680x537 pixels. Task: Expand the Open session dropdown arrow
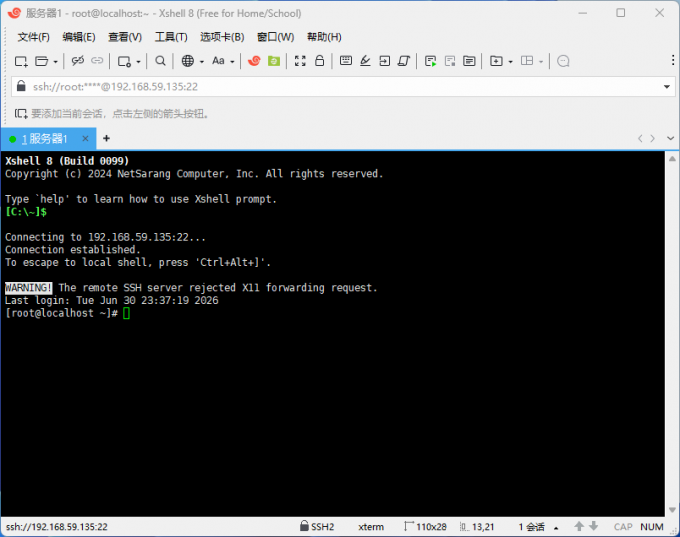coord(56,62)
